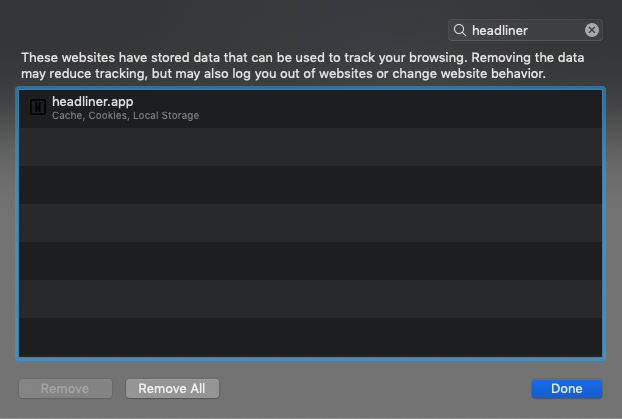Click the Cache, Cookies, Local Storage text
The image size is (622, 419).
click(125, 115)
